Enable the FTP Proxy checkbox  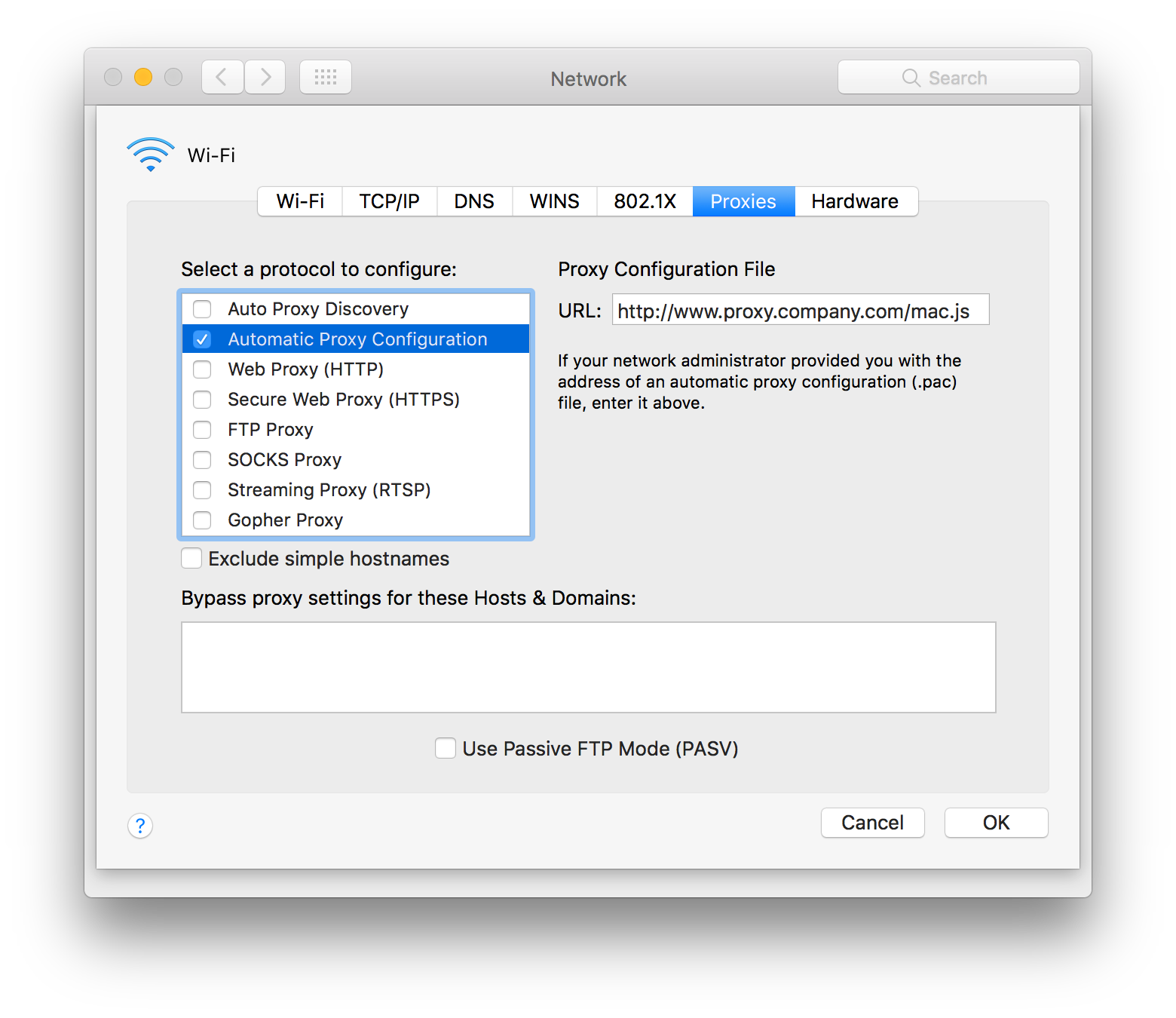202,430
